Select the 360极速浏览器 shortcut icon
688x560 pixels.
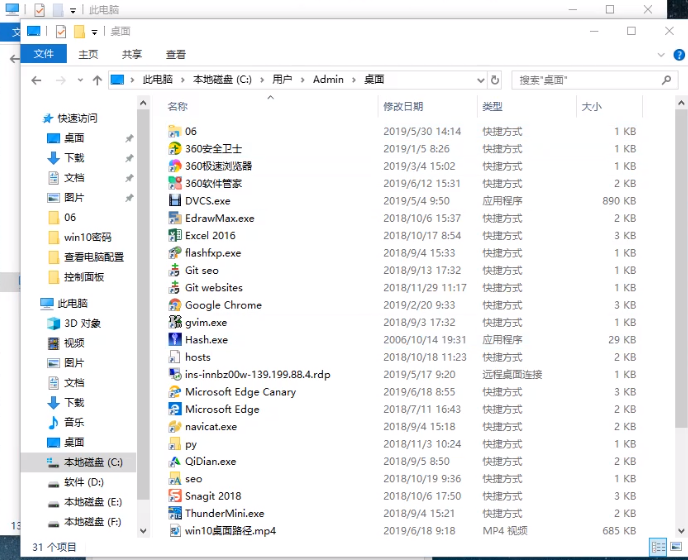175,166
